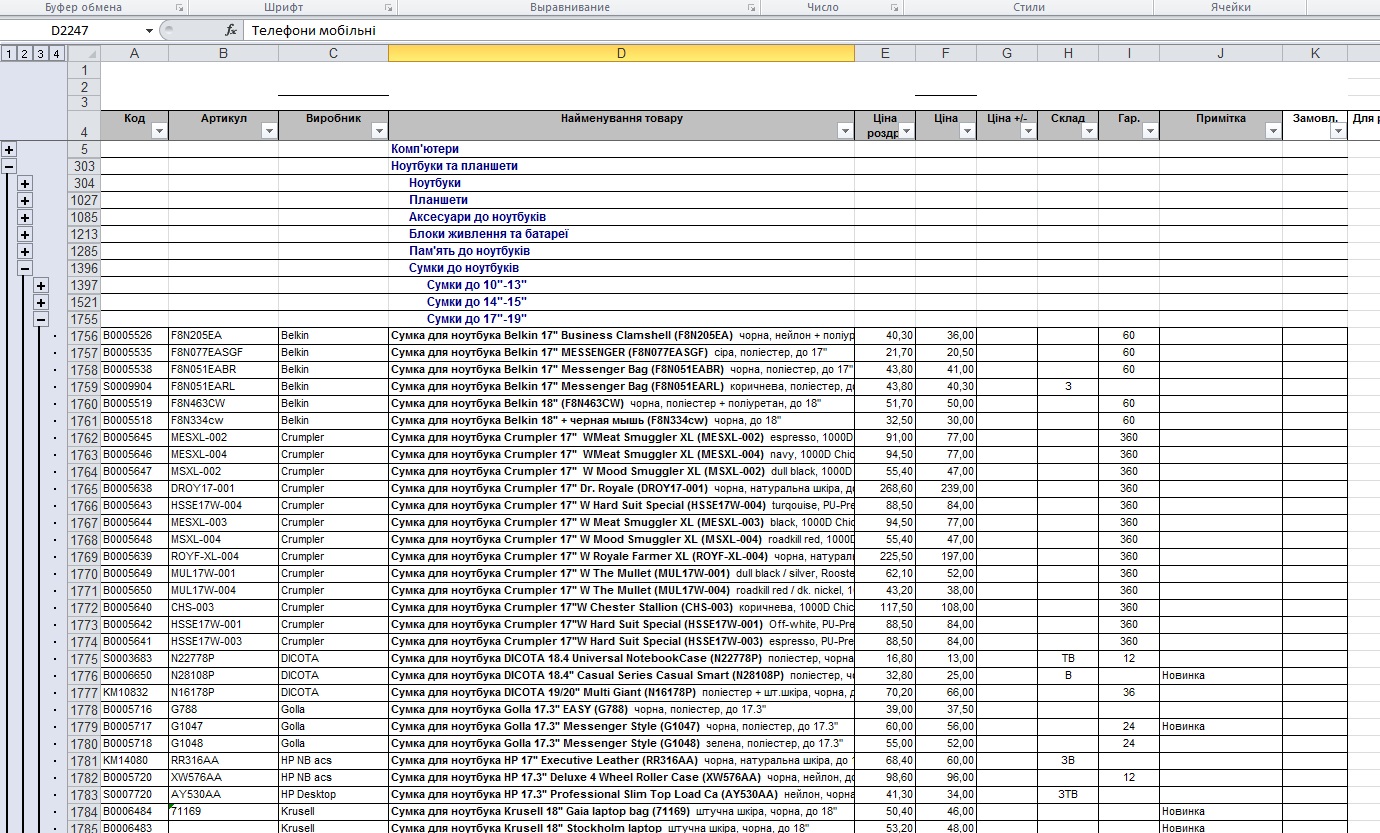Viewport: 1380px width, 833px height.
Task: Select warranty cell 12 in N22778P row
Action: tap(1129, 659)
